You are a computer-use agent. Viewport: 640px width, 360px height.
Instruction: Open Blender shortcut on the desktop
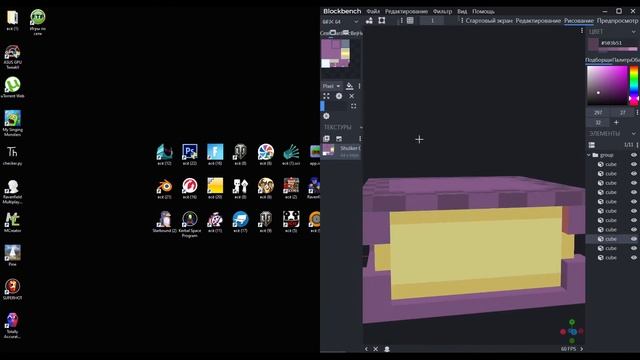(x=164, y=188)
